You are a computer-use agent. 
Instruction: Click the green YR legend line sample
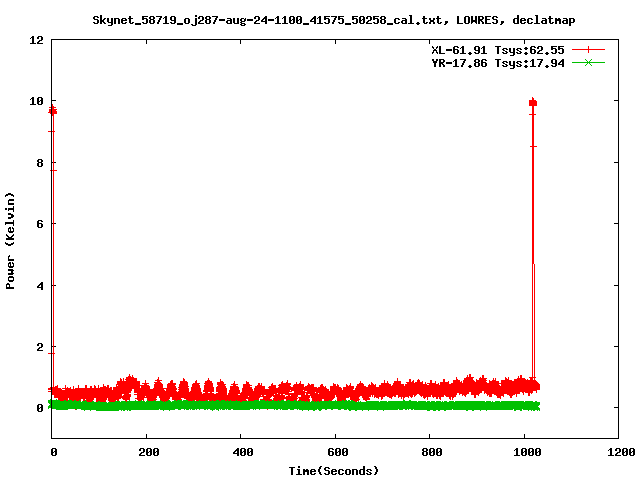[x=588, y=63]
